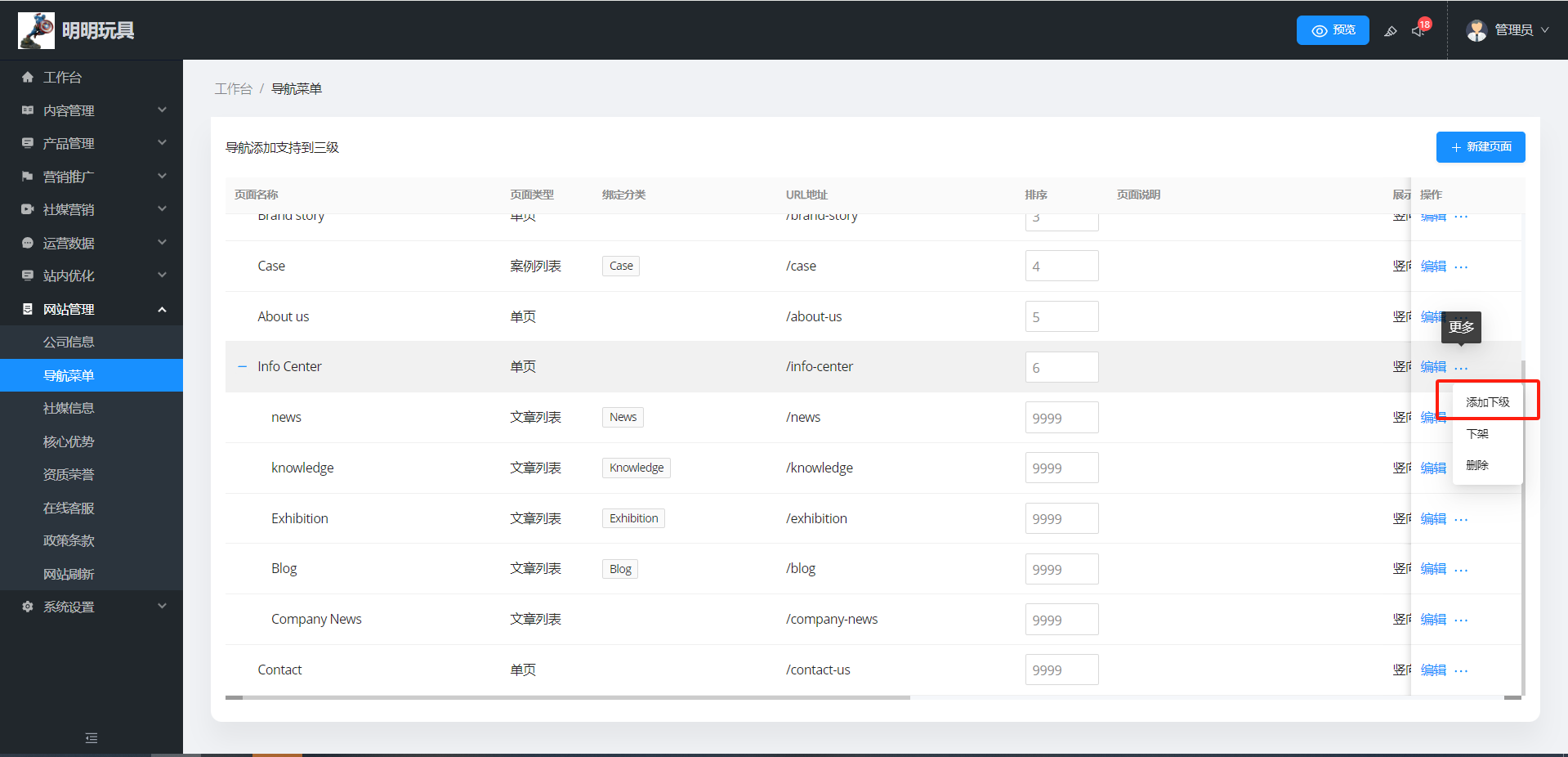Open 导航菜单 in sidebar
The width and height of the screenshot is (1568, 757).
(x=92, y=375)
